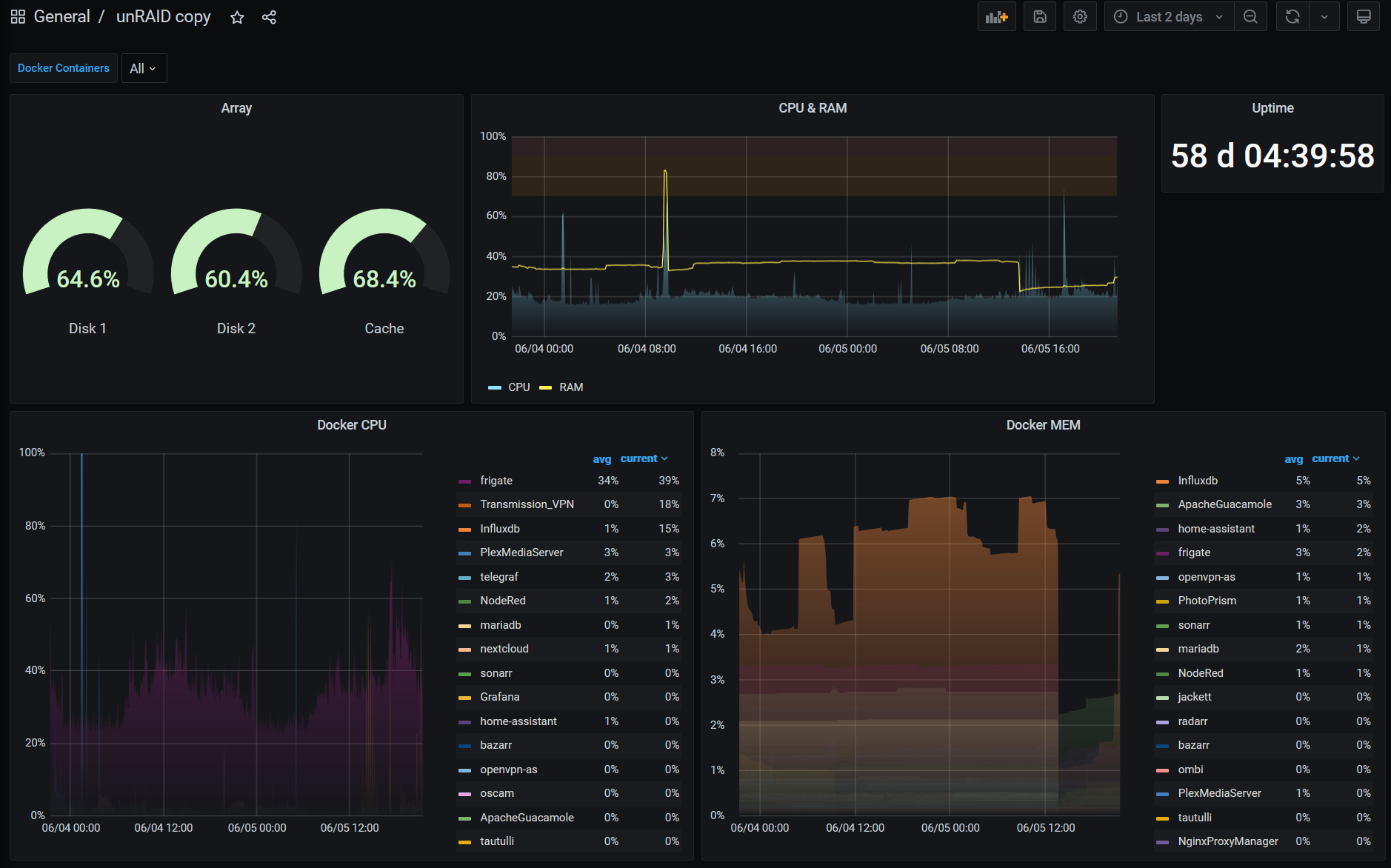Change PhotoPrism swatch color in Docker MEM

[x=1163, y=601]
